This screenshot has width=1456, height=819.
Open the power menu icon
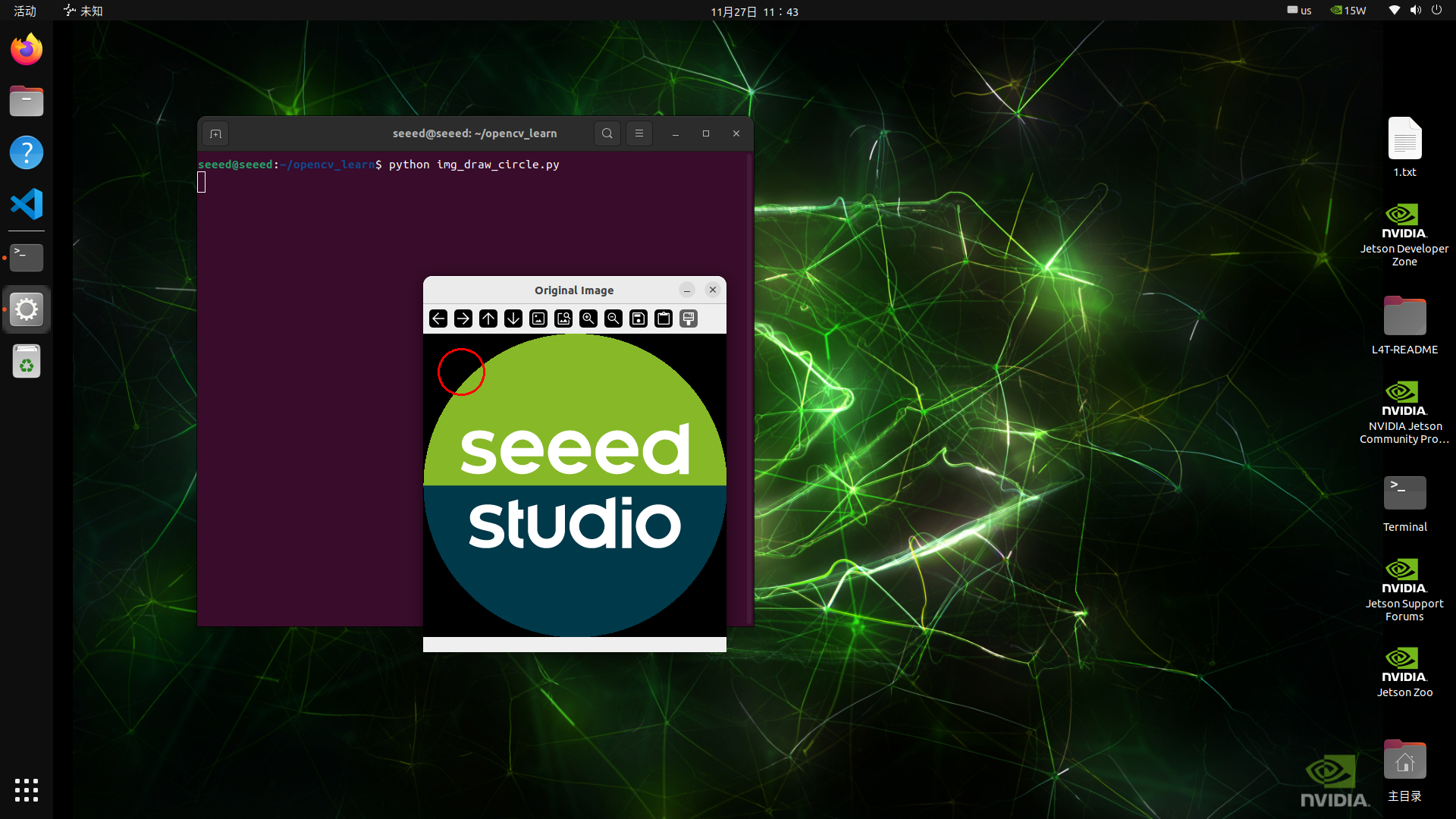coord(1437,11)
